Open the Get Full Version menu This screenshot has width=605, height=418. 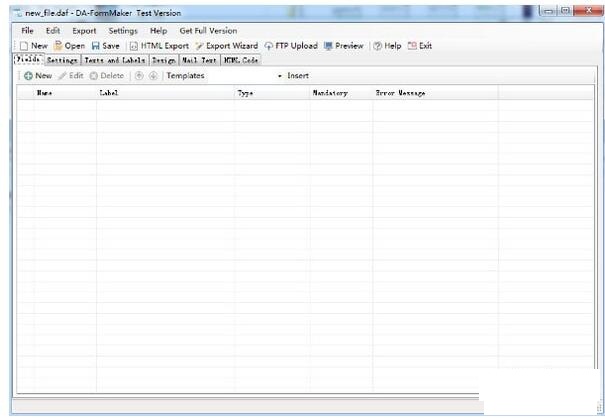pos(208,30)
